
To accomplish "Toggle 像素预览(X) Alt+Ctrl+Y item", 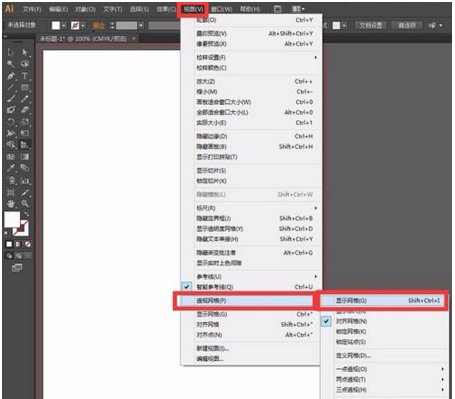I will (251, 44).
